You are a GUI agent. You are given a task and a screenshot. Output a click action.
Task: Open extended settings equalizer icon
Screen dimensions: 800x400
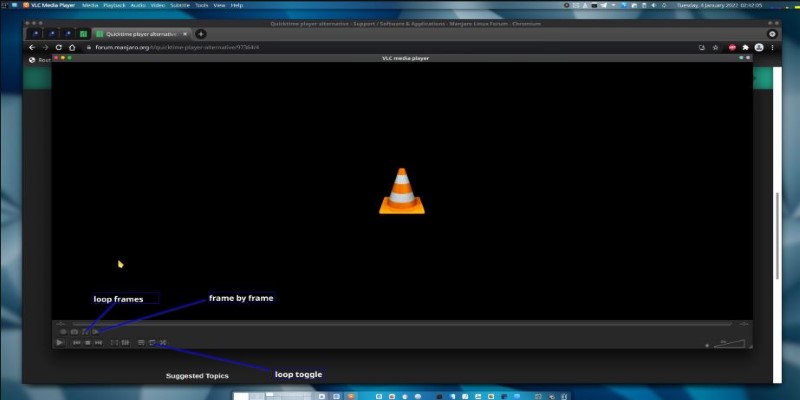click(x=125, y=343)
